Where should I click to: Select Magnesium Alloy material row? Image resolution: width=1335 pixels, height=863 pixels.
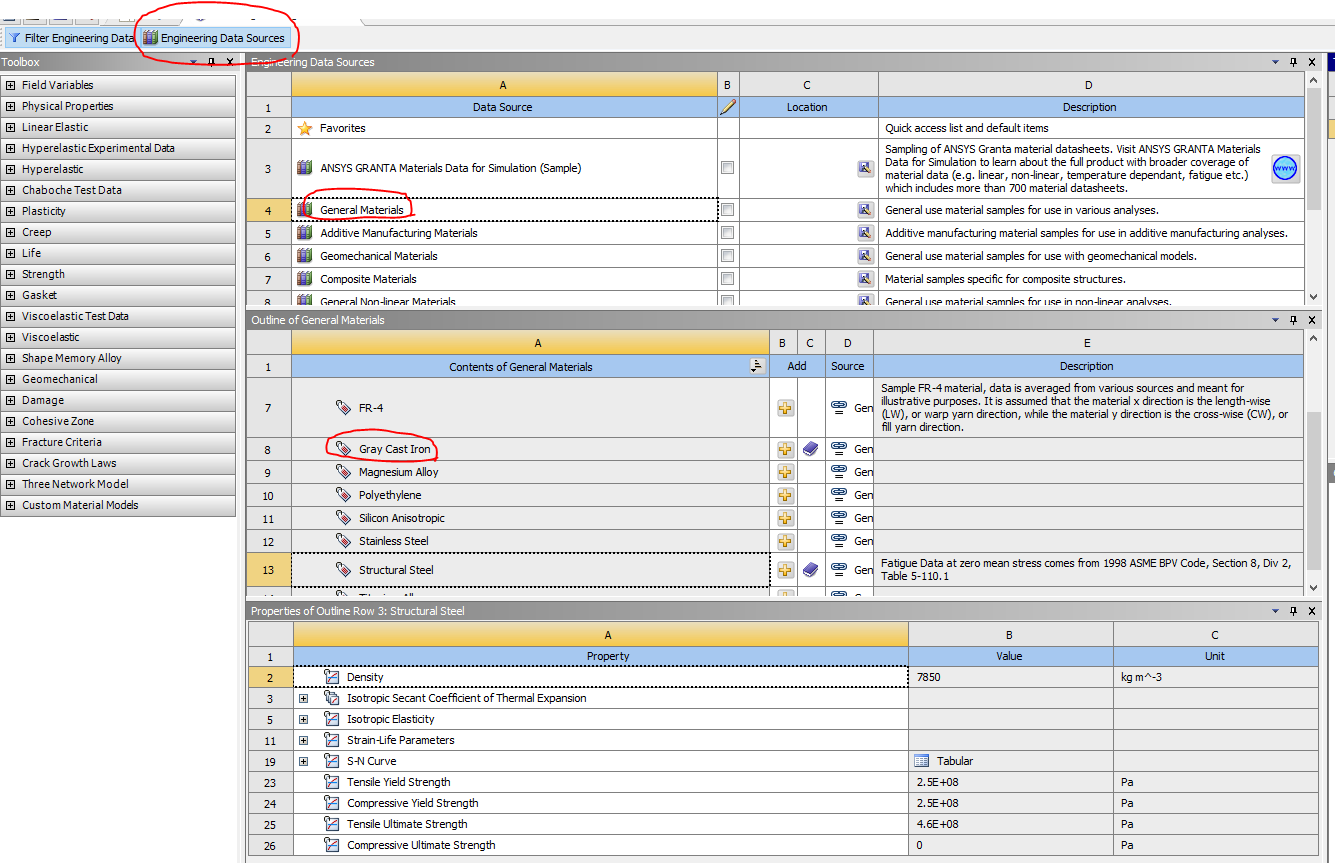coord(530,472)
